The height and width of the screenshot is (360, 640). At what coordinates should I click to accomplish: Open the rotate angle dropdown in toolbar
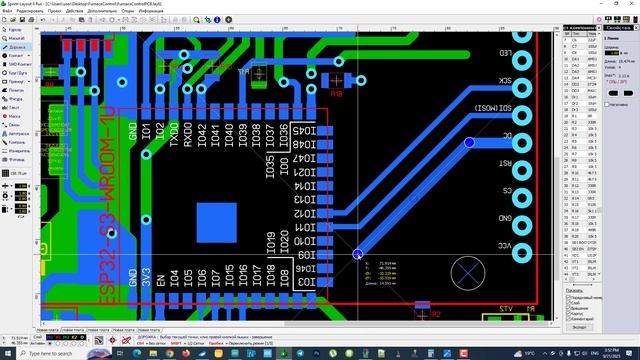(118, 20)
